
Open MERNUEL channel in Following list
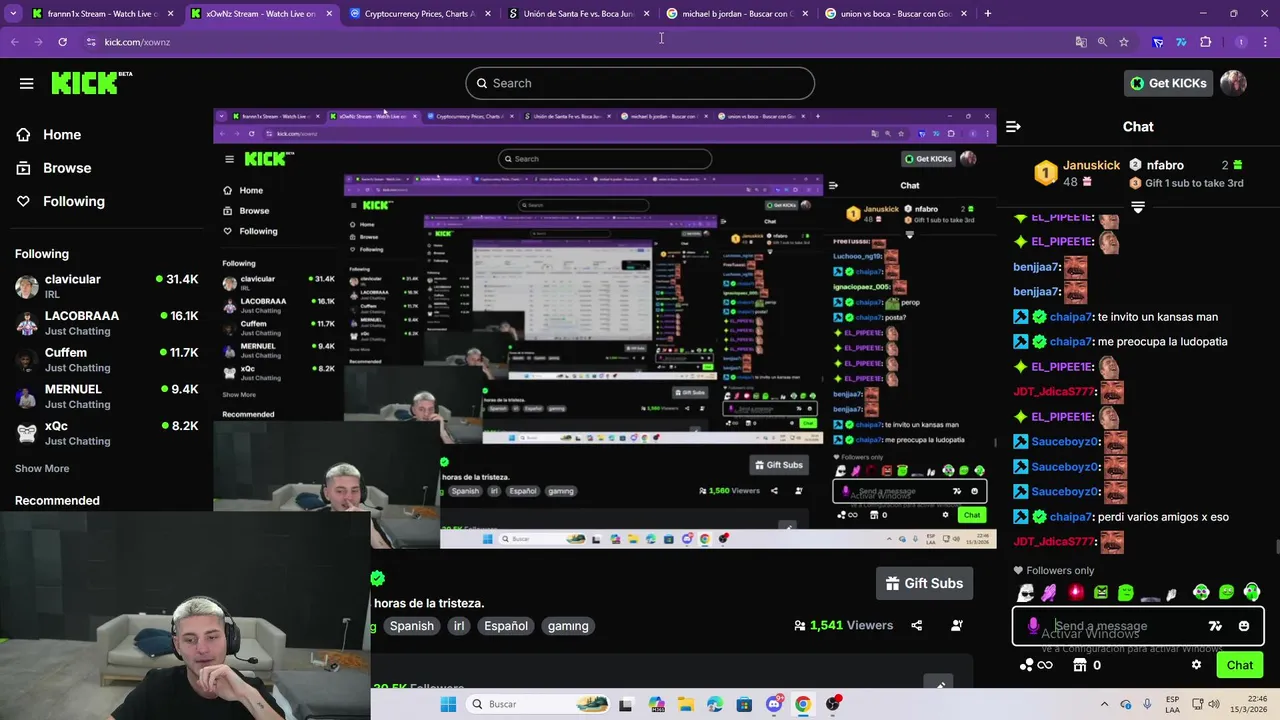point(106,396)
